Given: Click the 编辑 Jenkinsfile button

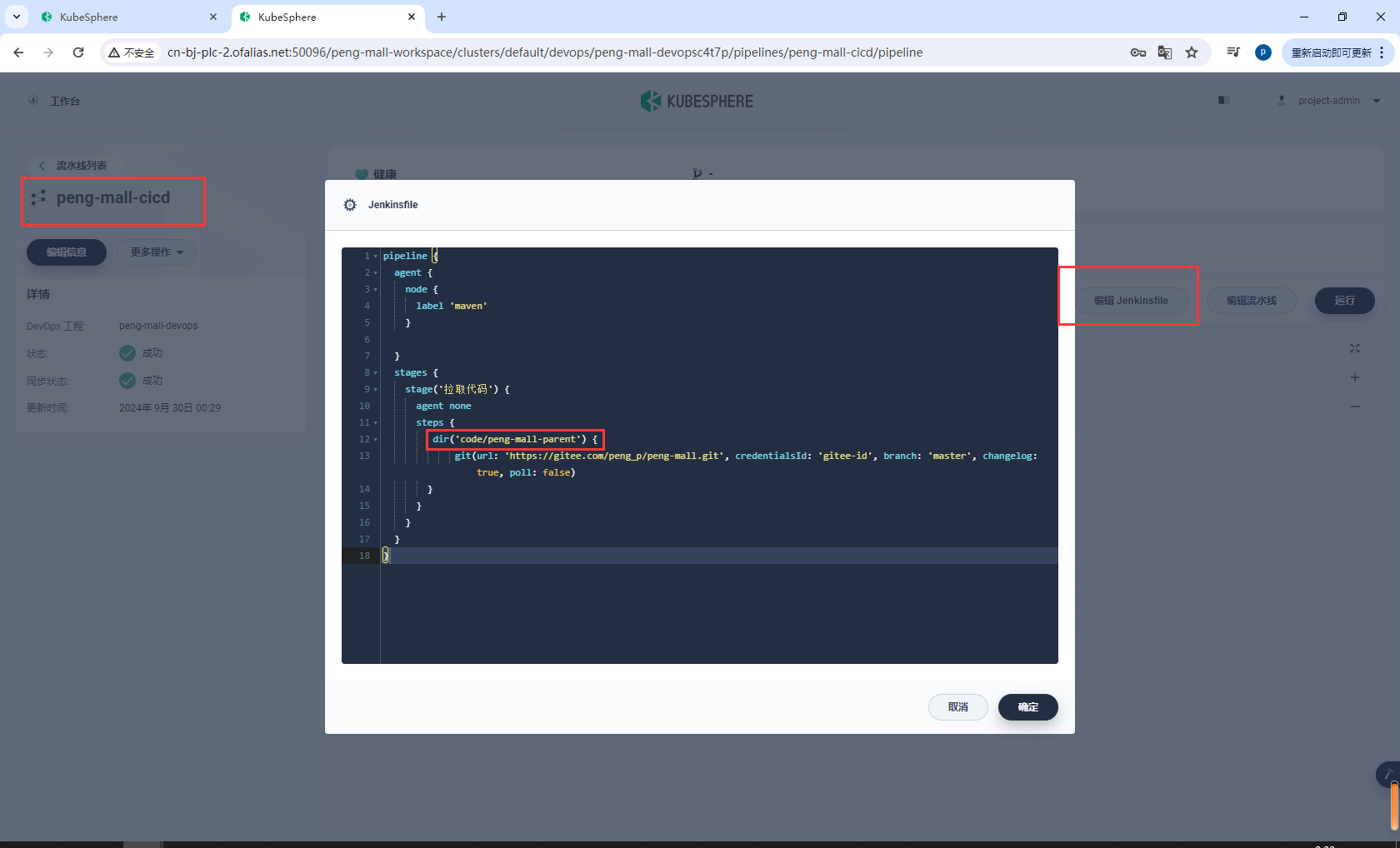Looking at the screenshot, I should coord(1131,301).
